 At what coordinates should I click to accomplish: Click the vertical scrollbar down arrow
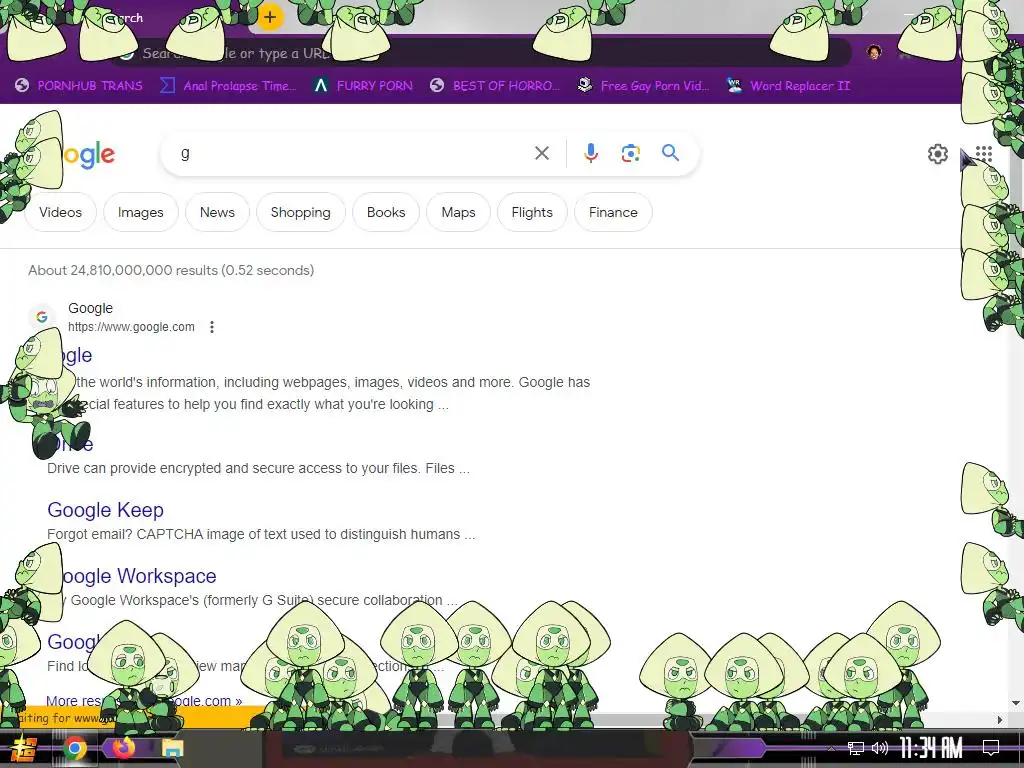click(x=1016, y=703)
